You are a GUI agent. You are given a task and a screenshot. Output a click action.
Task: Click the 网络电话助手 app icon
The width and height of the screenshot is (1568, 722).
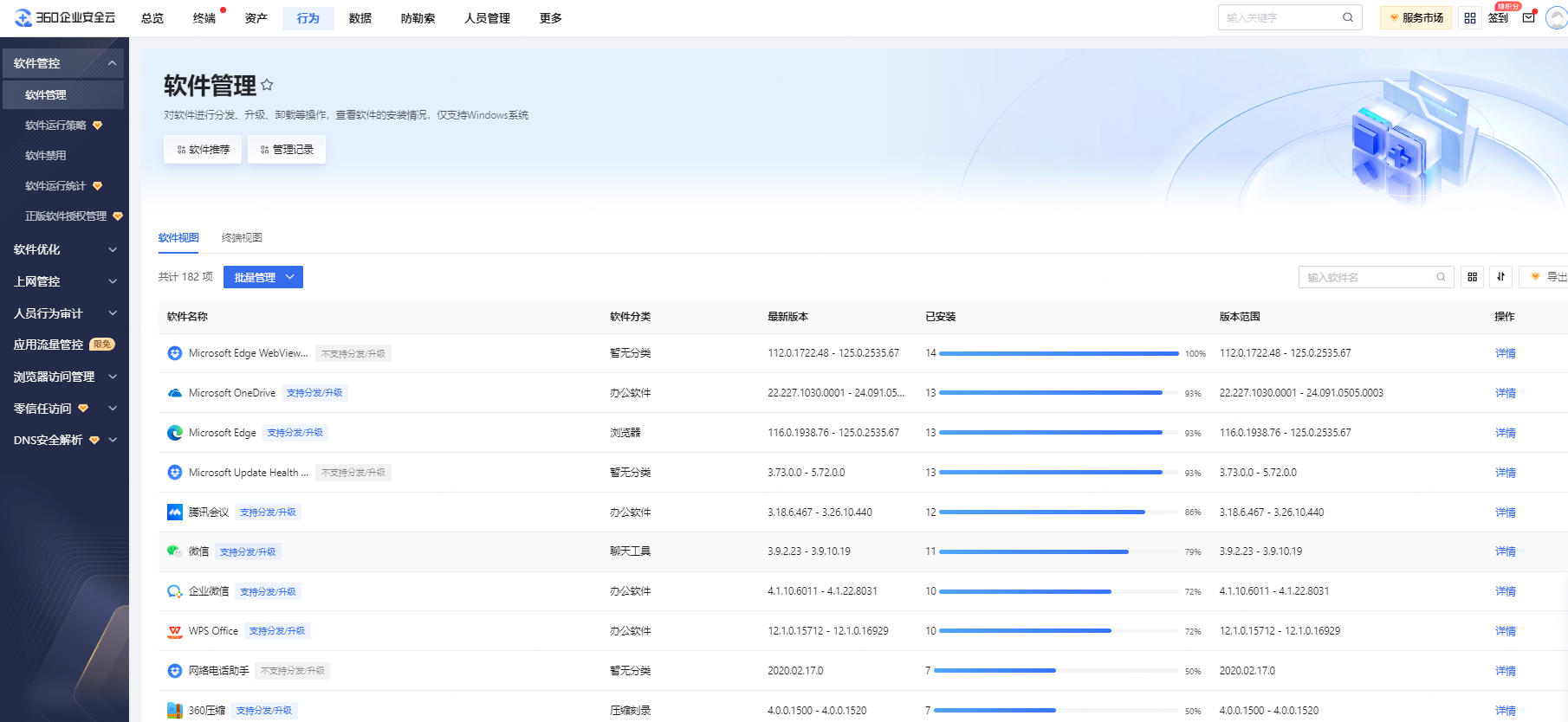174,671
